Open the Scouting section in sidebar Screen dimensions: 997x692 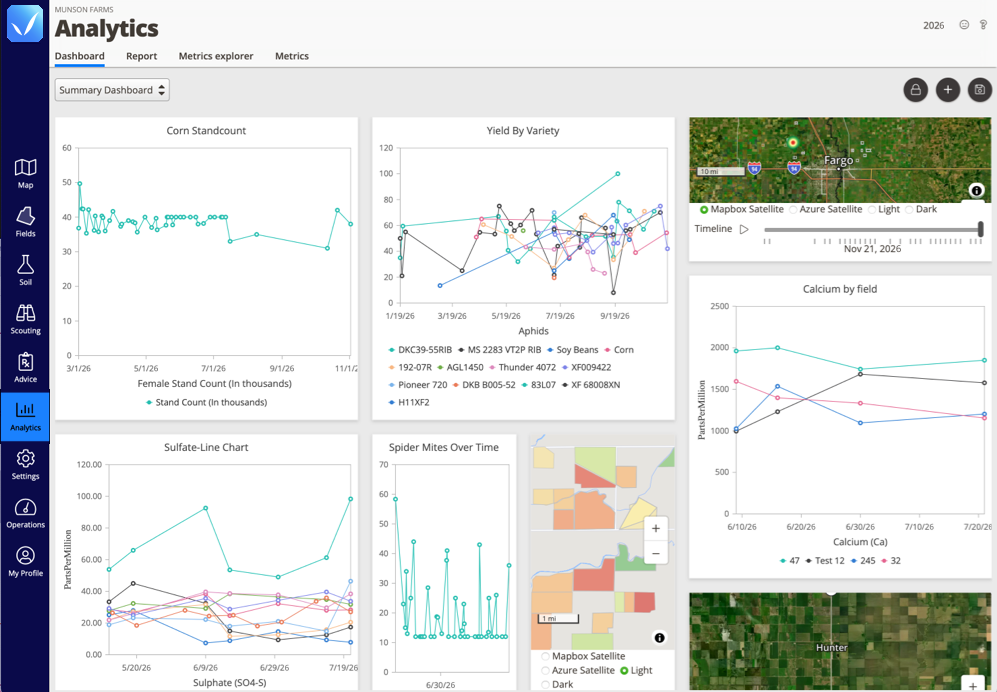[x=25, y=319]
